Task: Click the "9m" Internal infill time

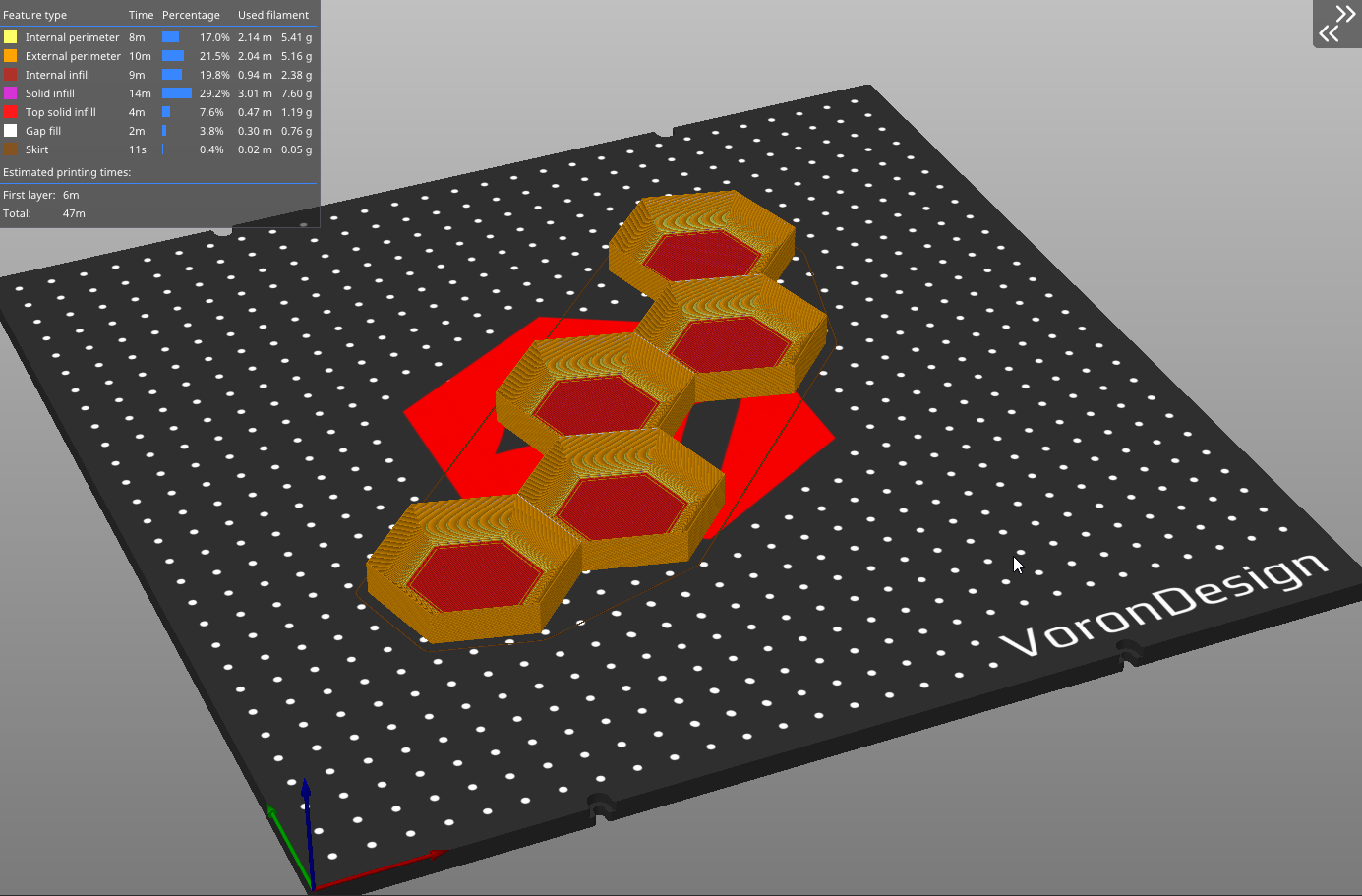Action: [x=137, y=75]
